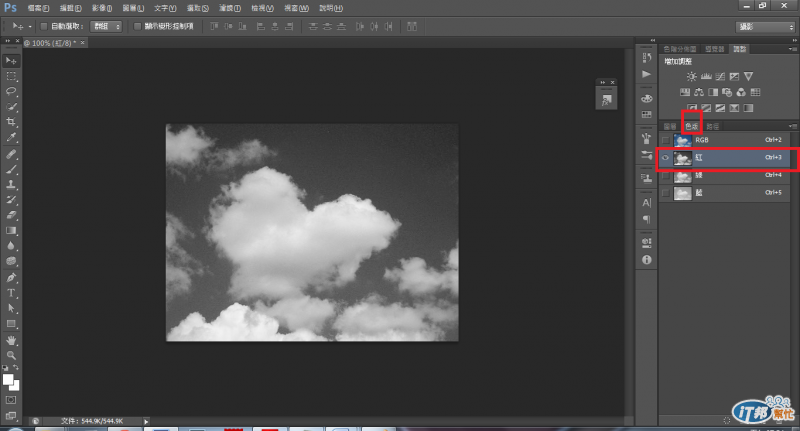The image size is (800, 431).
Task: Select the Clone Stamp tool
Action: [x=11, y=185]
